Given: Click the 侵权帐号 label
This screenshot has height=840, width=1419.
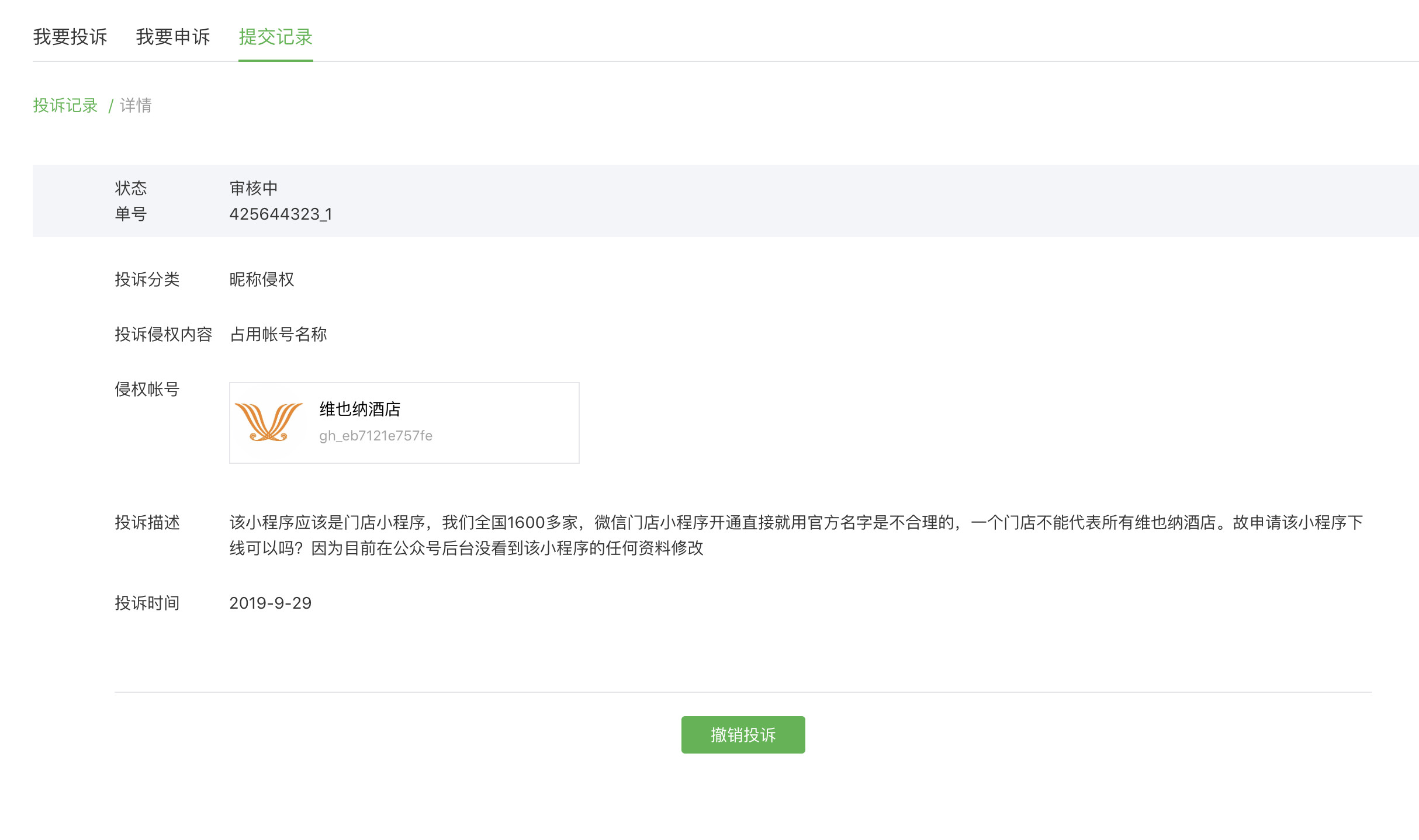Looking at the screenshot, I should [x=147, y=389].
